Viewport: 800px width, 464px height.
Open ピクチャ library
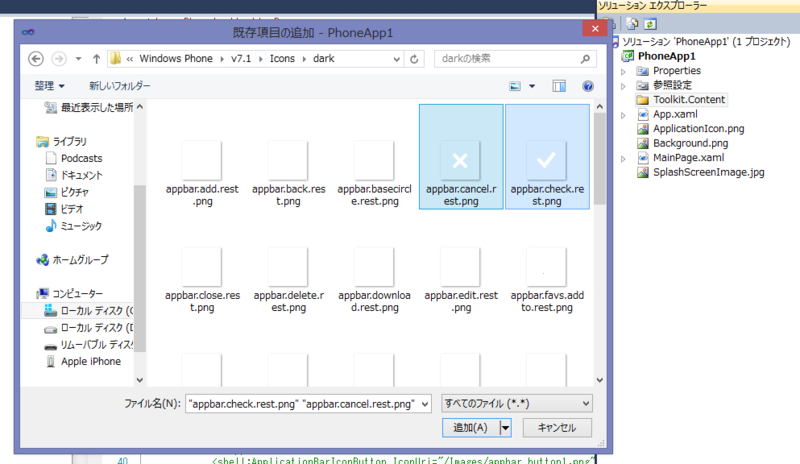(66, 192)
